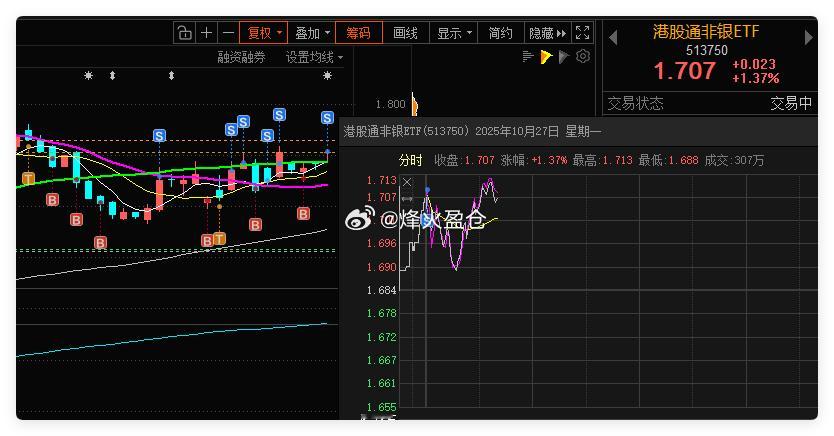834x436 pixels.
Task: Click 成交:307万 volume in popup
Action: [x=734, y=160]
